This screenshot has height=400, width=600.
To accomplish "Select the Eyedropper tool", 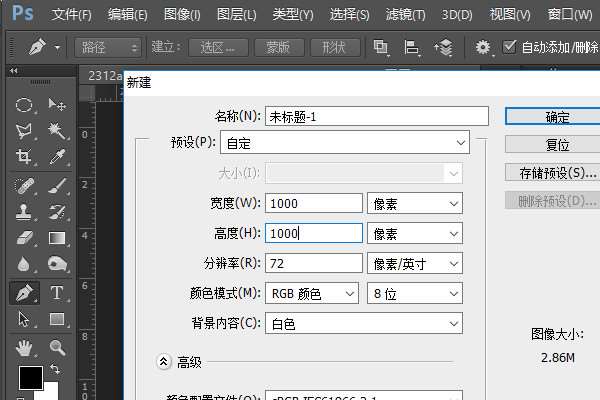I will pos(57,157).
